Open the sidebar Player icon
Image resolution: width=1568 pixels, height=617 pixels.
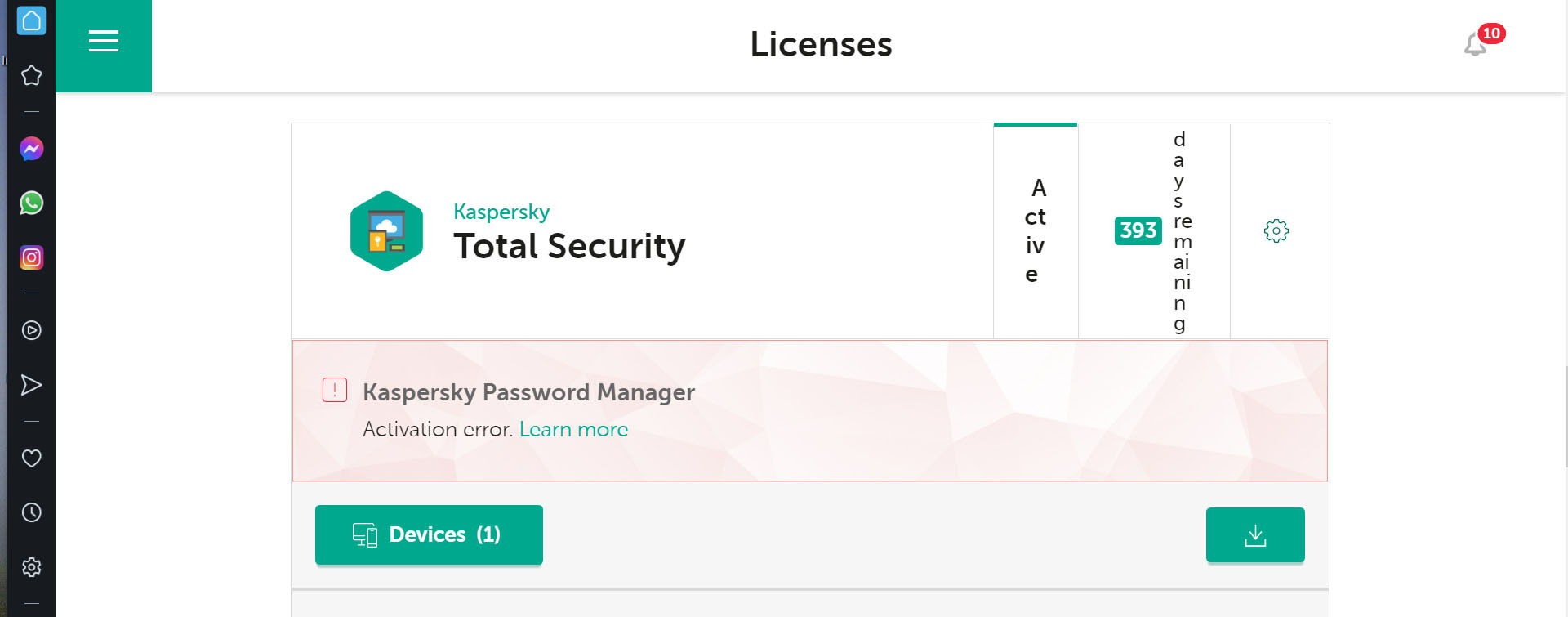(x=32, y=330)
